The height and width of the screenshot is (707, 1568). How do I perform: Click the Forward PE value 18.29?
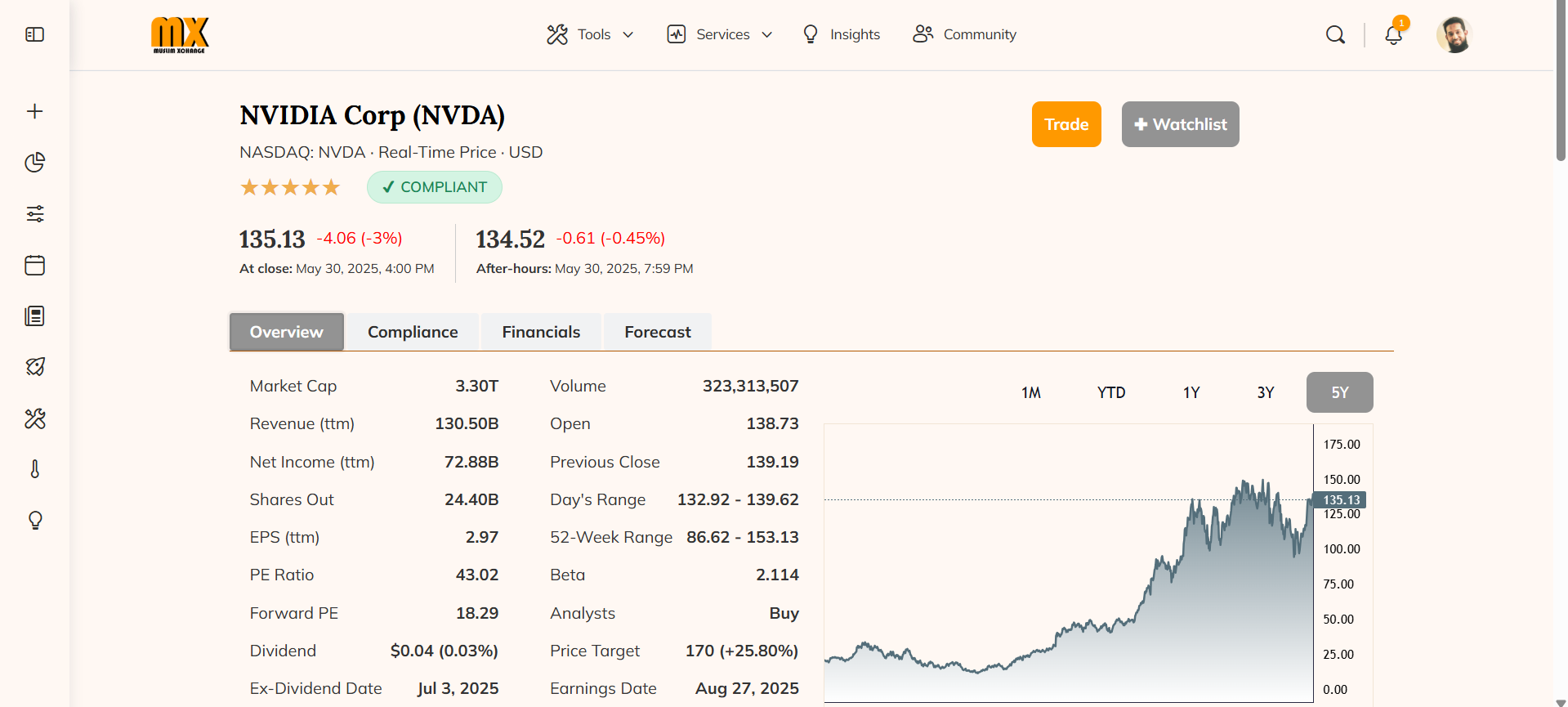(477, 613)
